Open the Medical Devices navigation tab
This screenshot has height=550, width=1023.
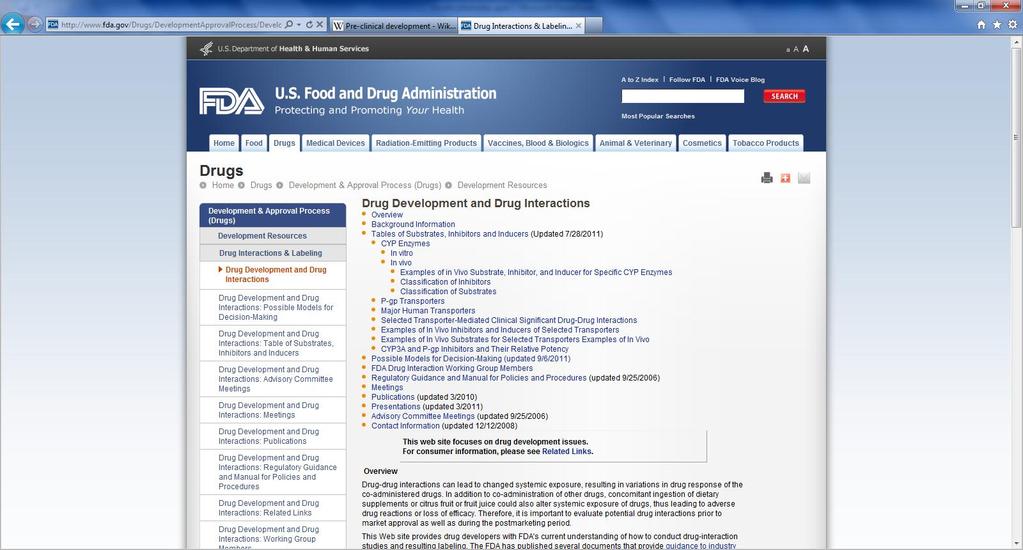pyautogui.click(x=335, y=143)
